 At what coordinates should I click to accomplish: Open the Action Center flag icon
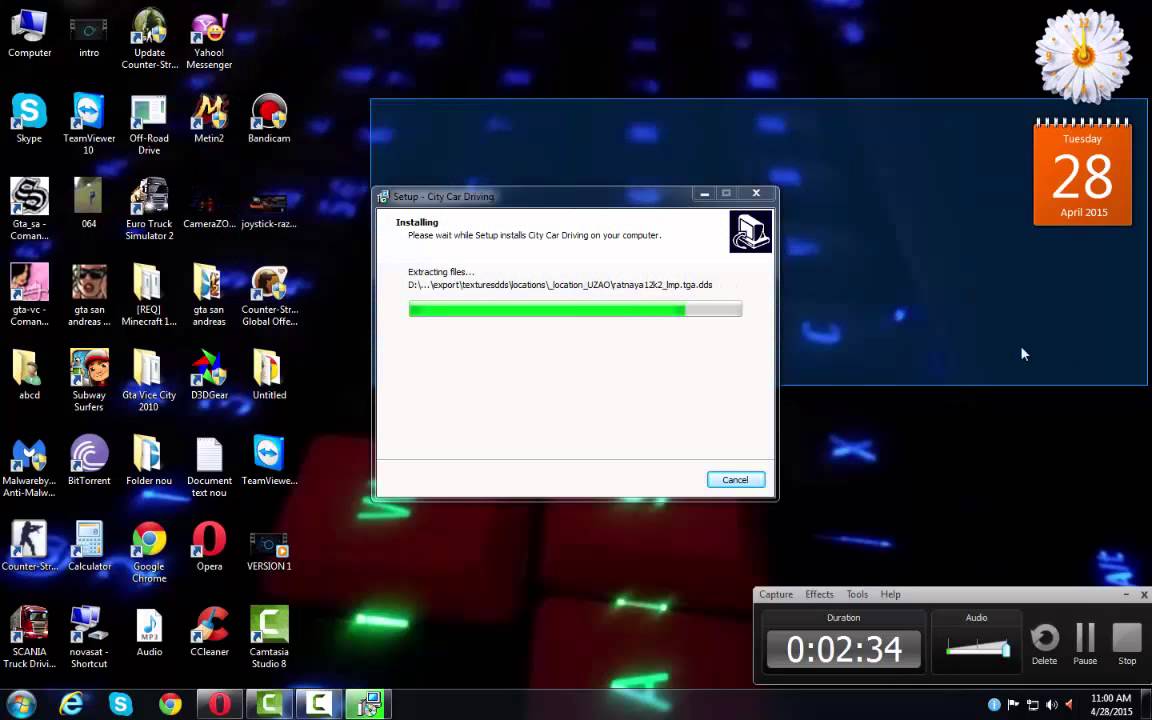[1013, 705]
